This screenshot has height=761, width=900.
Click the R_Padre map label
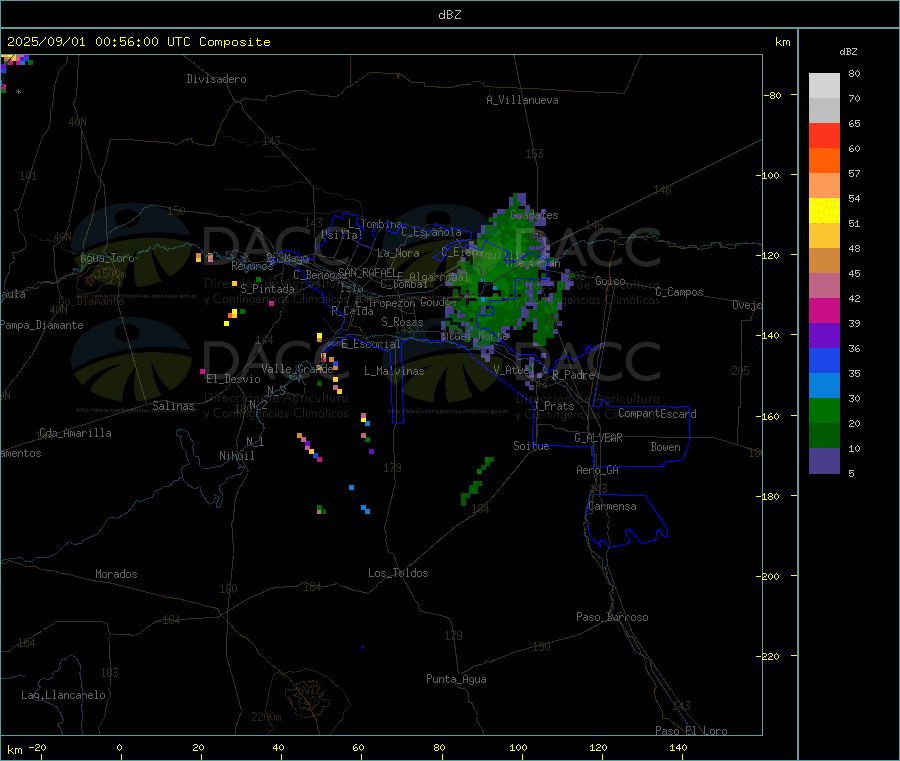point(573,375)
